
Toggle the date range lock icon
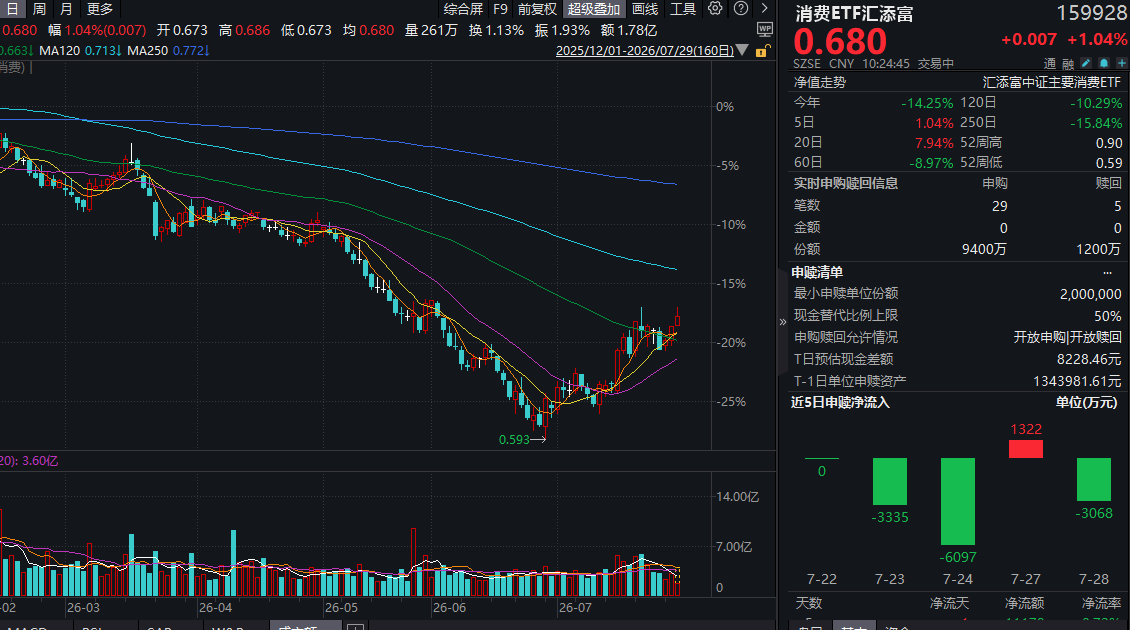pyautogui.click(x=762, y=50)
